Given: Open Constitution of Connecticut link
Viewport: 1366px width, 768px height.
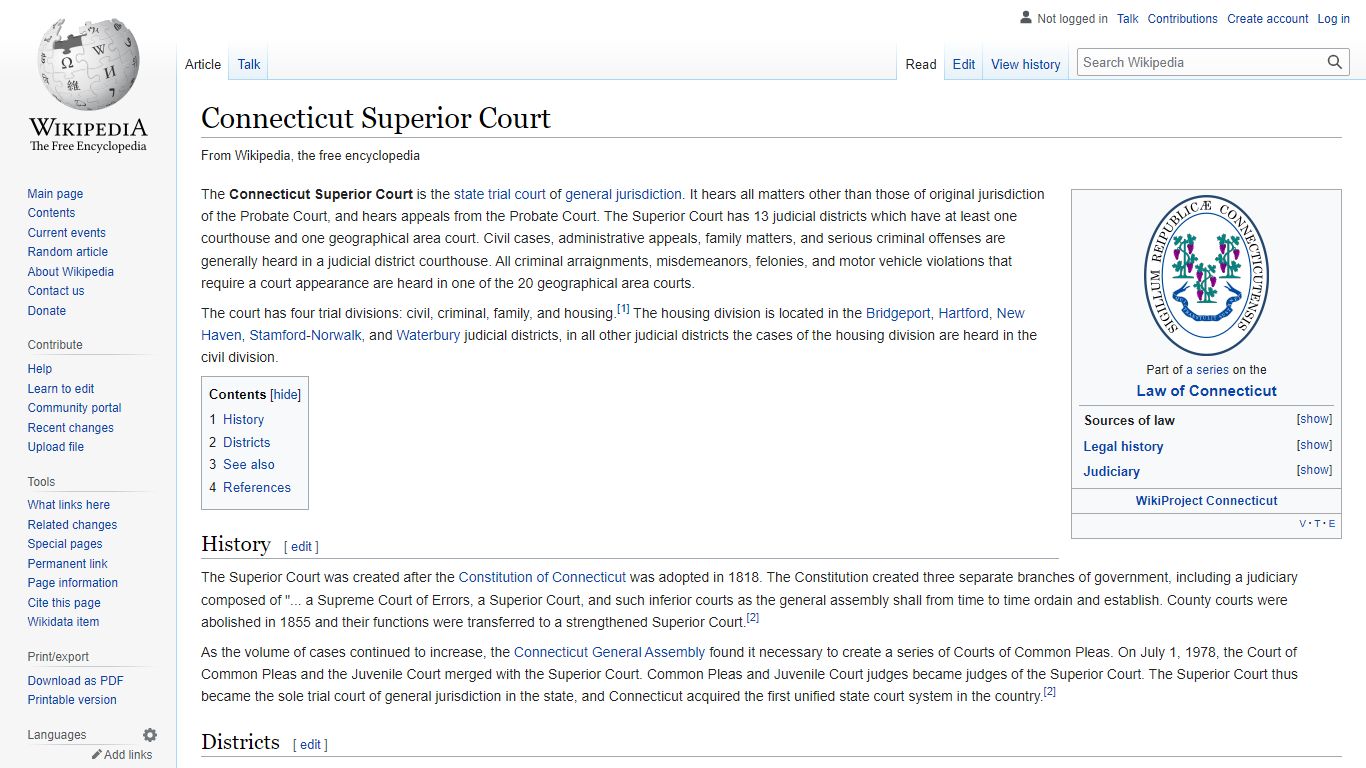Looking at the screenshot, I should click(x=542, y=577).
